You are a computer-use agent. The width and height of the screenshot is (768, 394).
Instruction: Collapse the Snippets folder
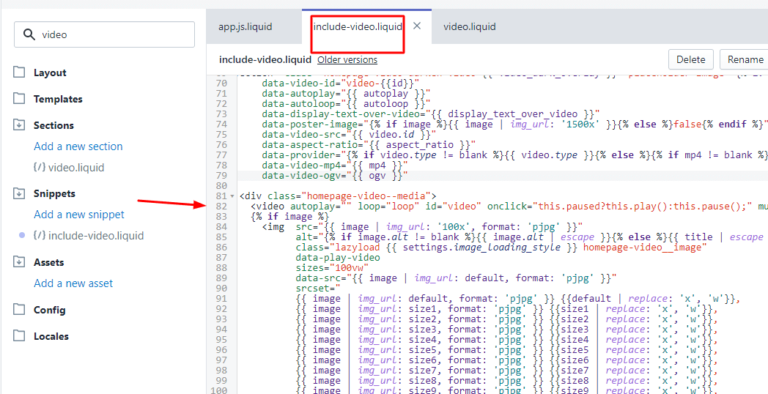[x=54, y=194]
